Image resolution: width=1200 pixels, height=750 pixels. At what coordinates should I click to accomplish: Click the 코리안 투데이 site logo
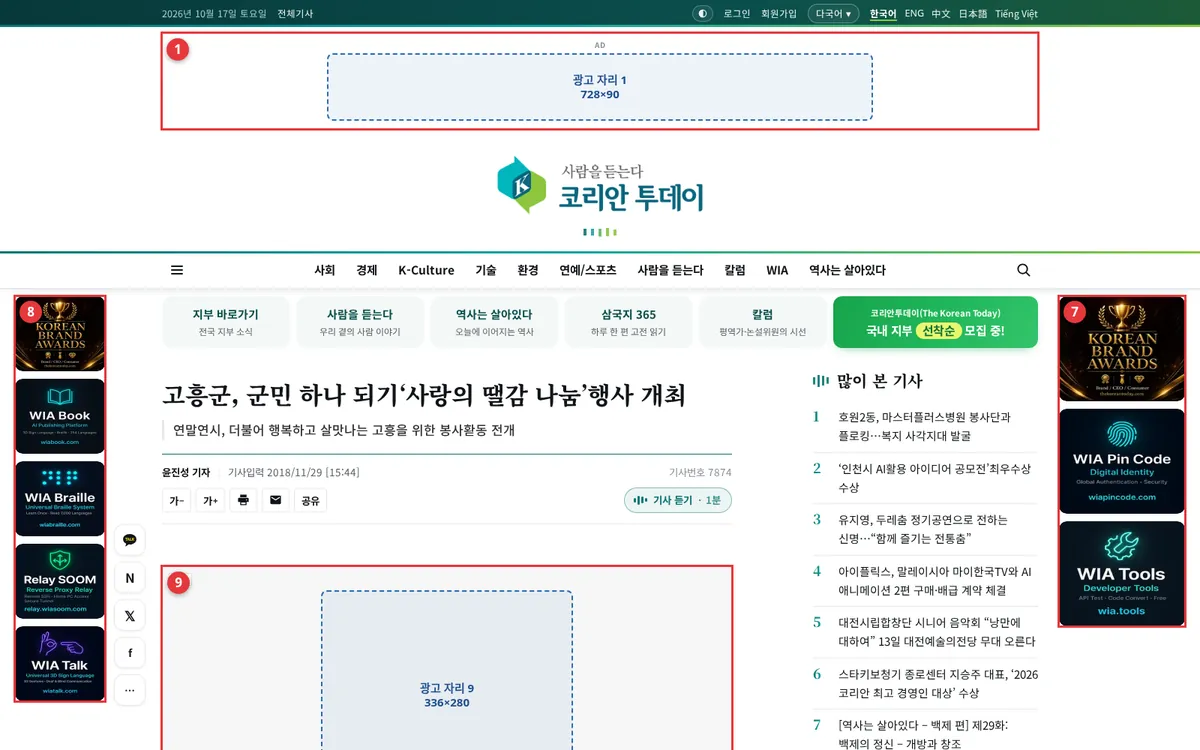pos(600,186)
